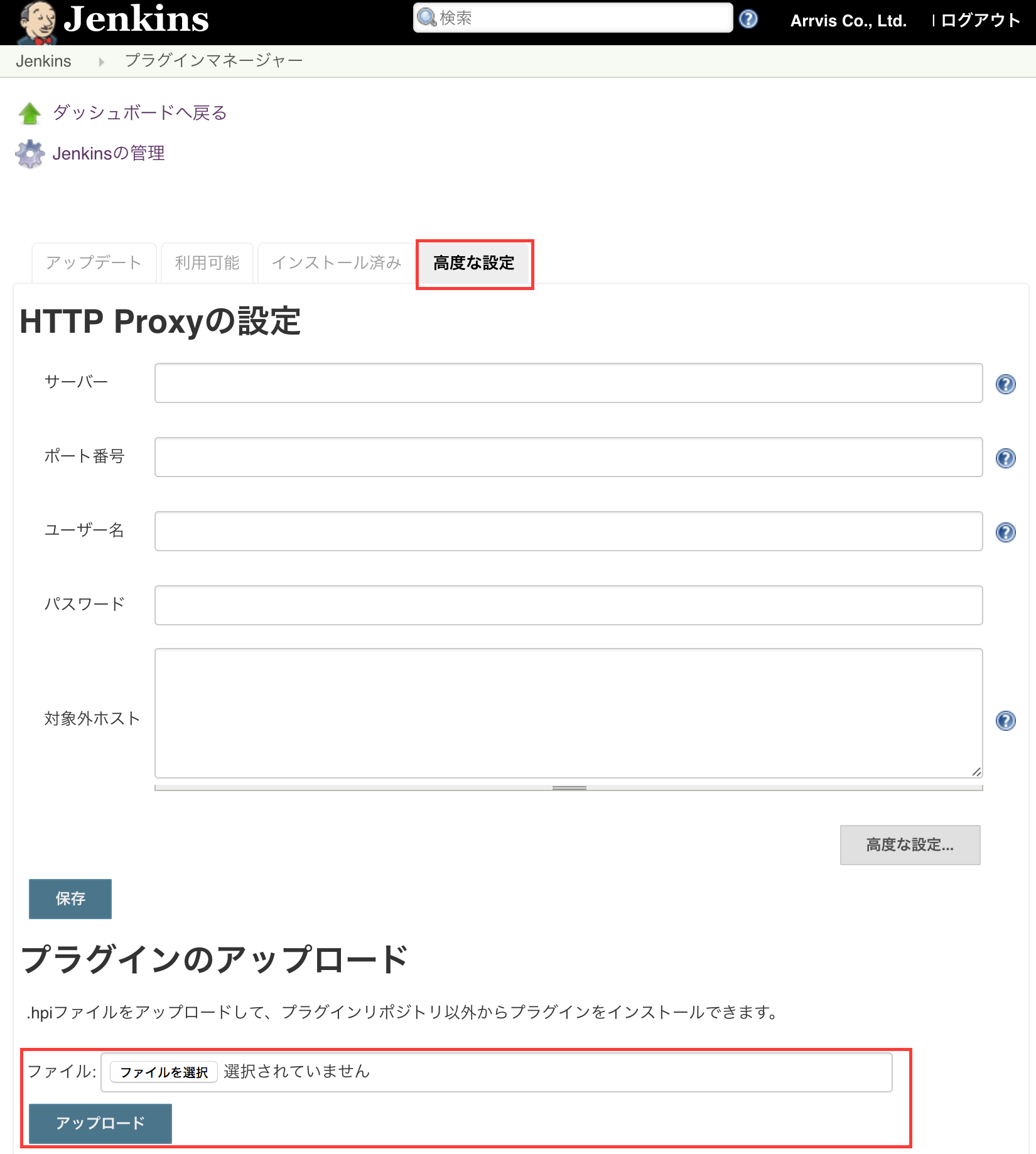1036x1154 pixels.
Task: Click the magnifier icon in search box
Action: [427, 18]
